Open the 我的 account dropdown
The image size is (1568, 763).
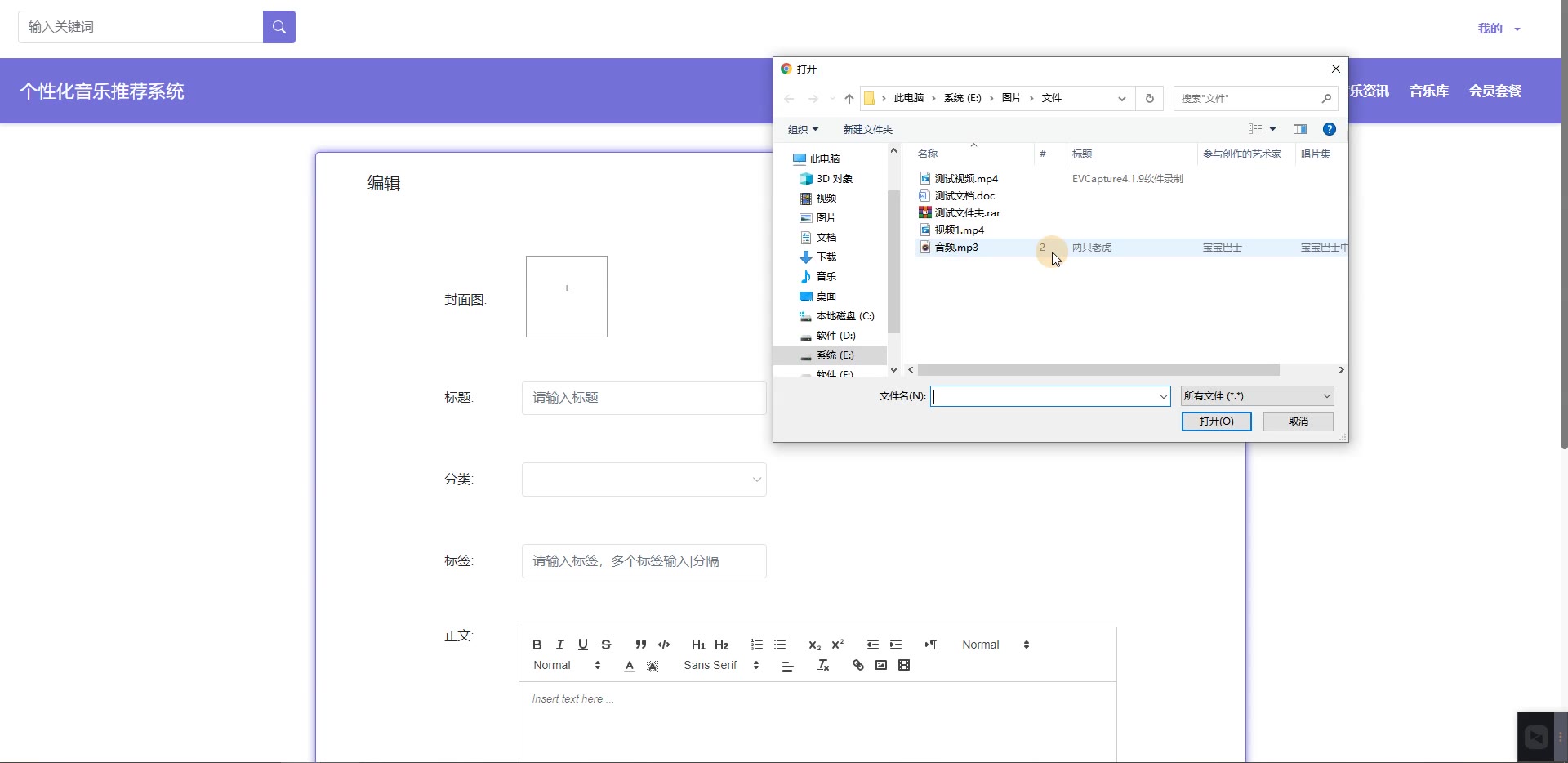(1499, 29)
